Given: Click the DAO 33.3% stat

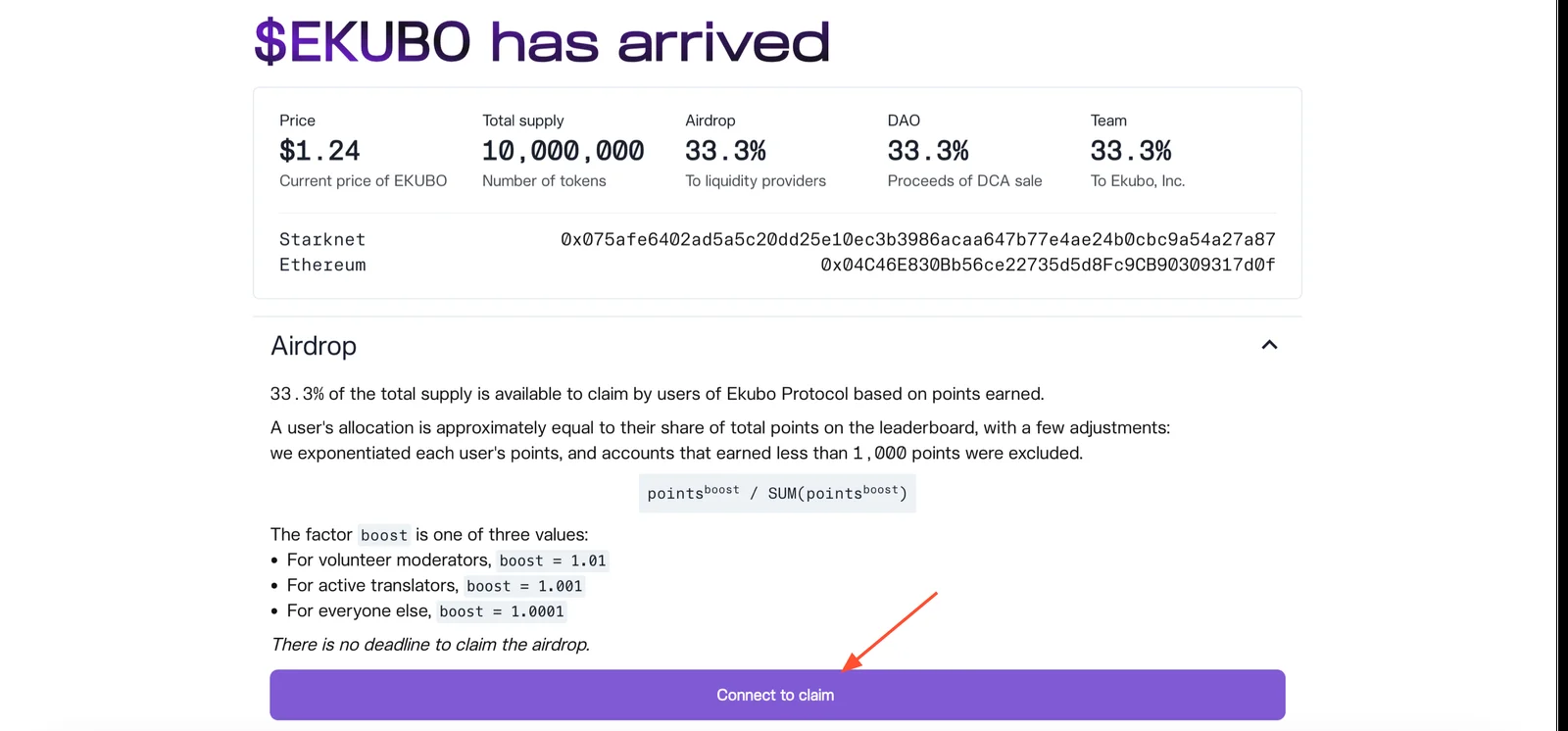Looking at the screenshot, I should pos(928,151).
